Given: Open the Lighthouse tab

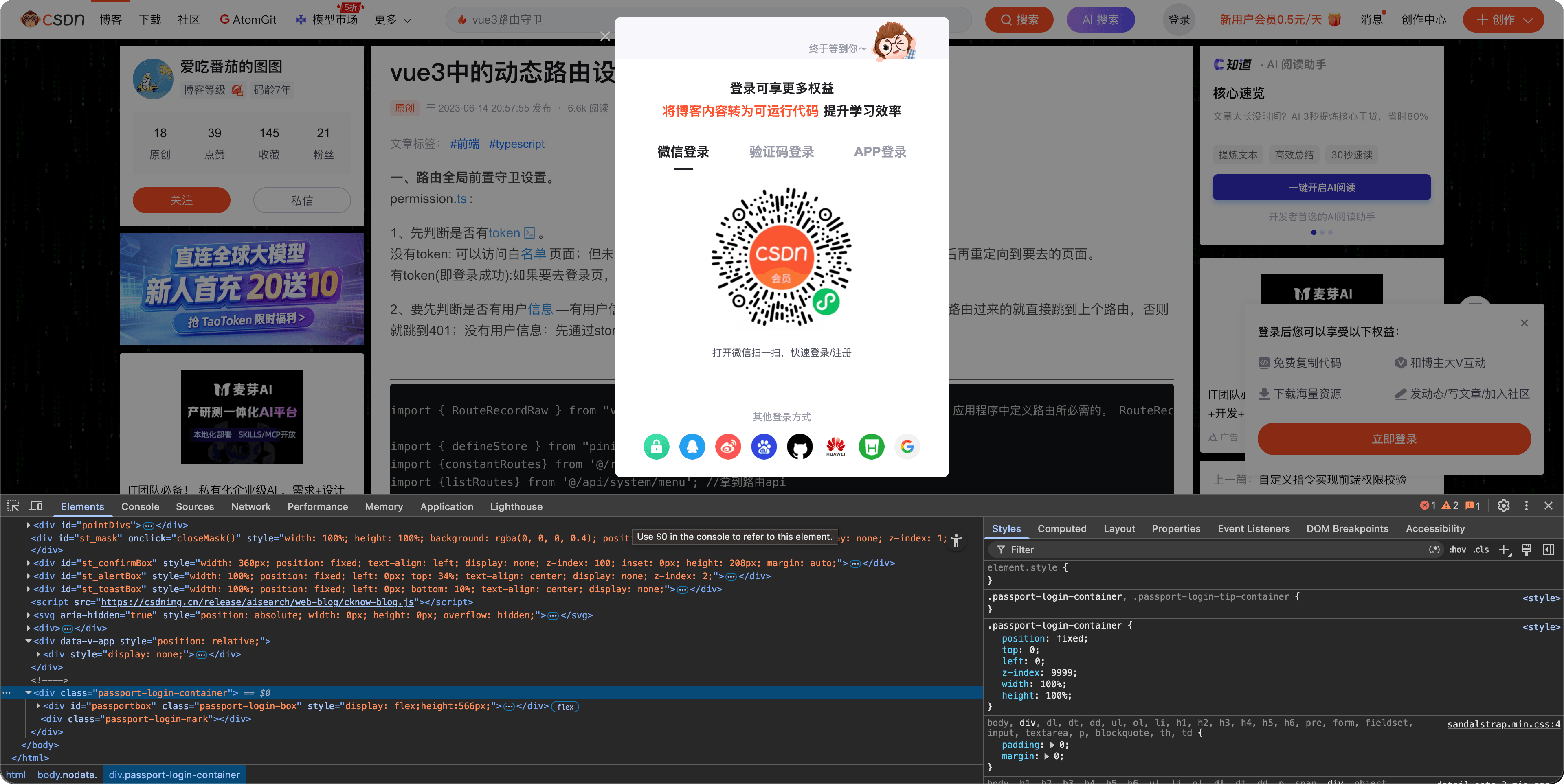Looking at the screenshot, I should coord(516,507).
